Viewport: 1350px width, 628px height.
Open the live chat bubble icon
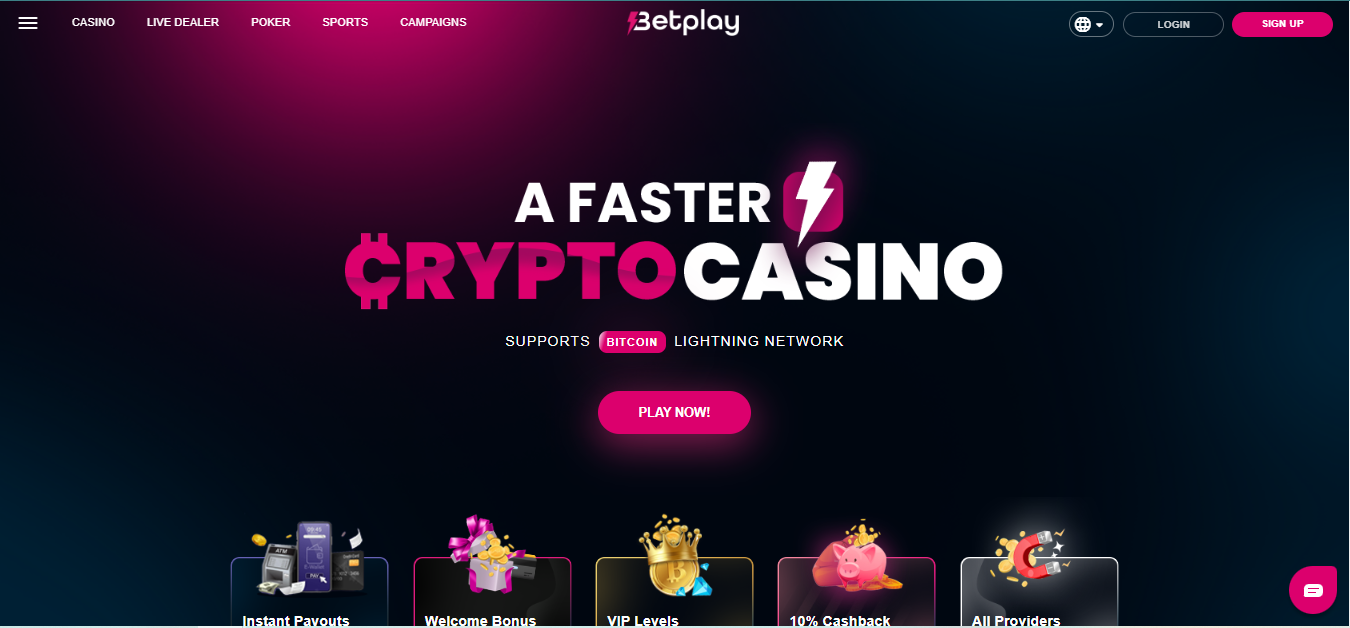1313,590
